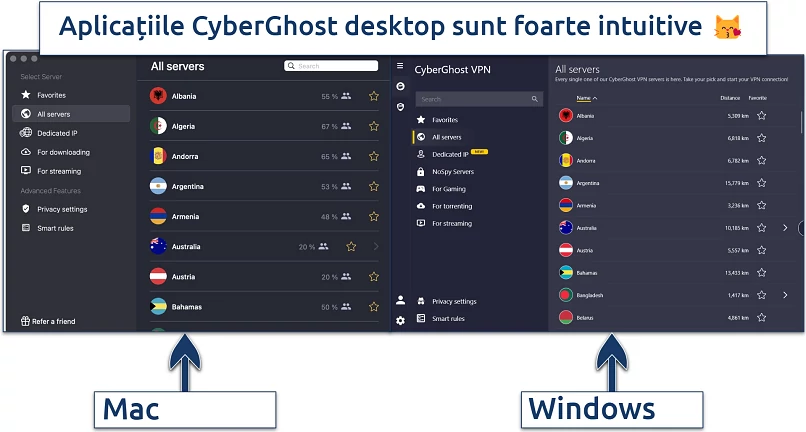This screenshot has width=806, height=432.
Task: Open For downloading in Mac sidebar
Action: click(54, 152)
